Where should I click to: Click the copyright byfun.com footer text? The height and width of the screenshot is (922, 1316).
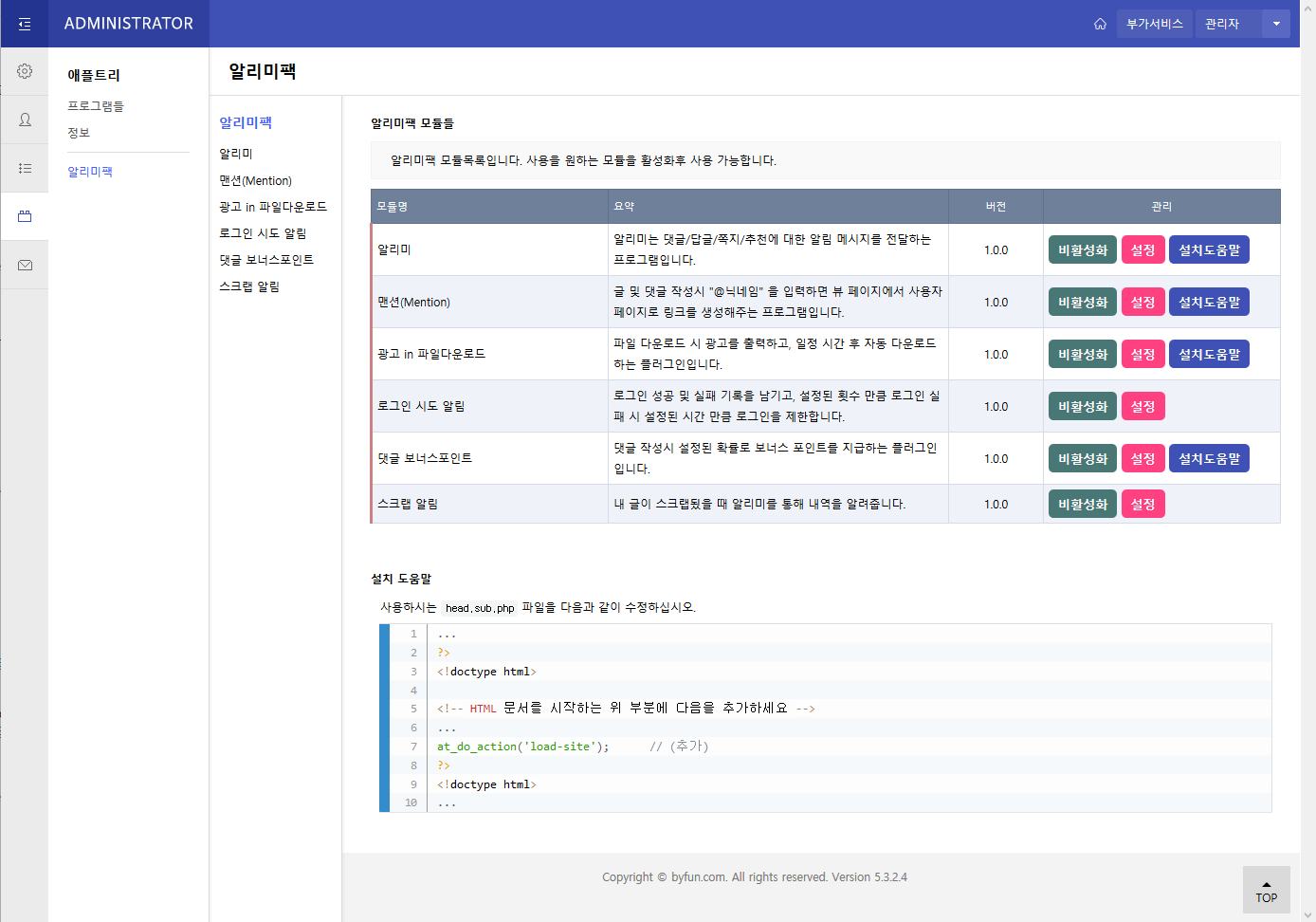click(755, 877)
